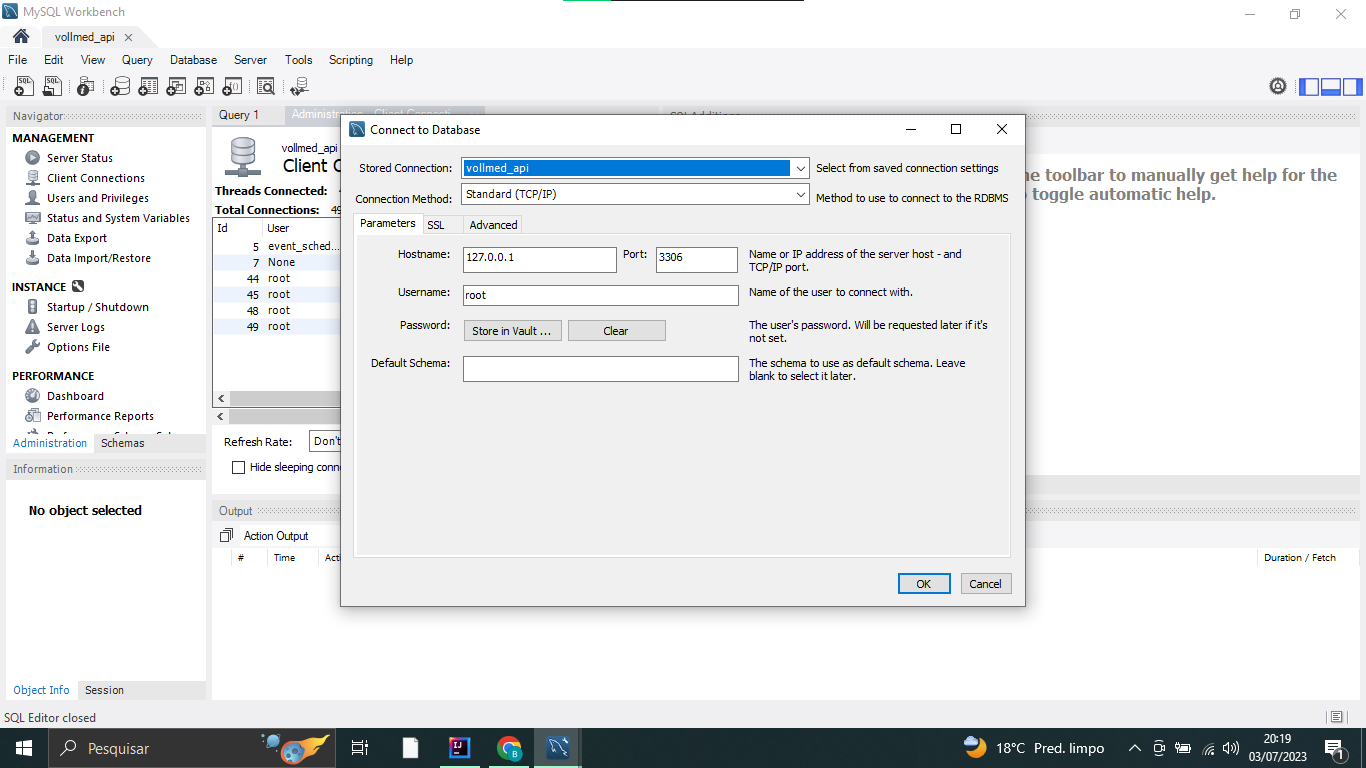The image size is (1366, 768).
Task: Open Server Status in Navigator
Action: tap(80, 158)
